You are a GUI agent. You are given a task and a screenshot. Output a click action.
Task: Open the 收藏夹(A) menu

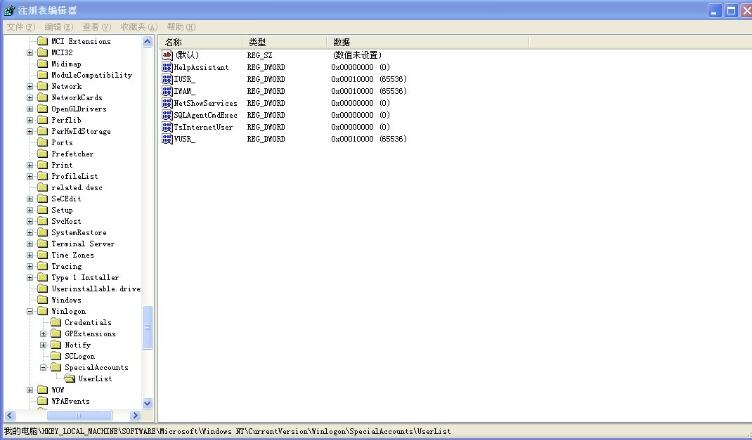point(139,27)
